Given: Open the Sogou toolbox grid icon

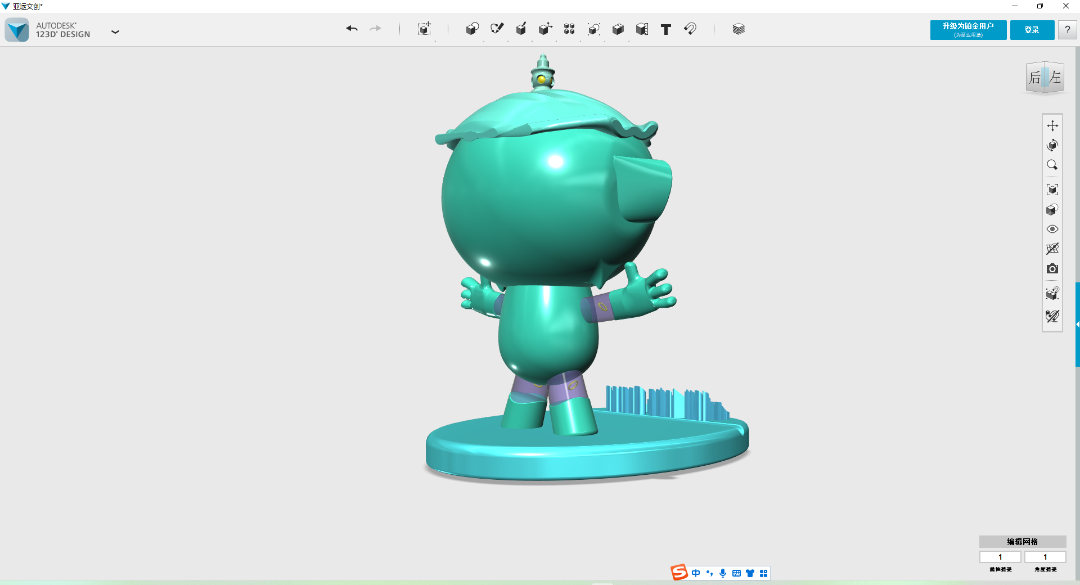Looking at the screenshot, I should 763,573.
